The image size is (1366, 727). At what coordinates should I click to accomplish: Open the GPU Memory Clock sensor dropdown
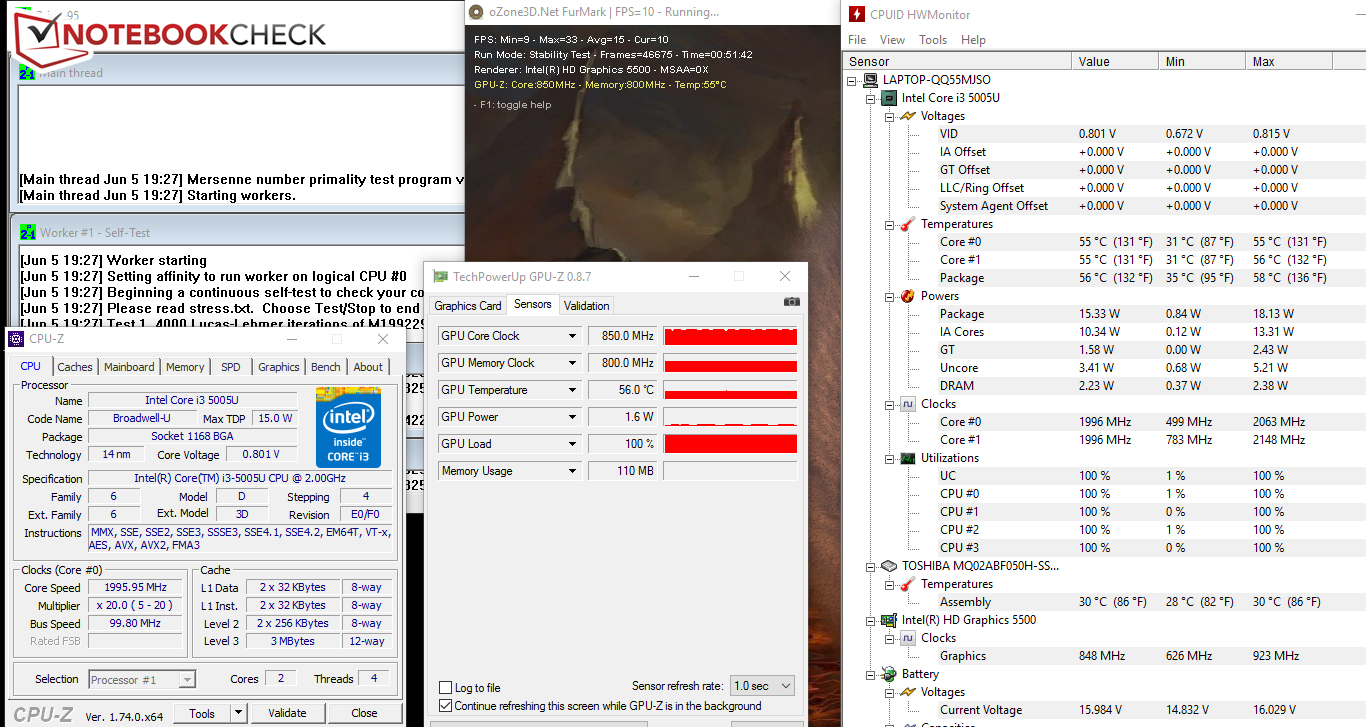point(573,363)
